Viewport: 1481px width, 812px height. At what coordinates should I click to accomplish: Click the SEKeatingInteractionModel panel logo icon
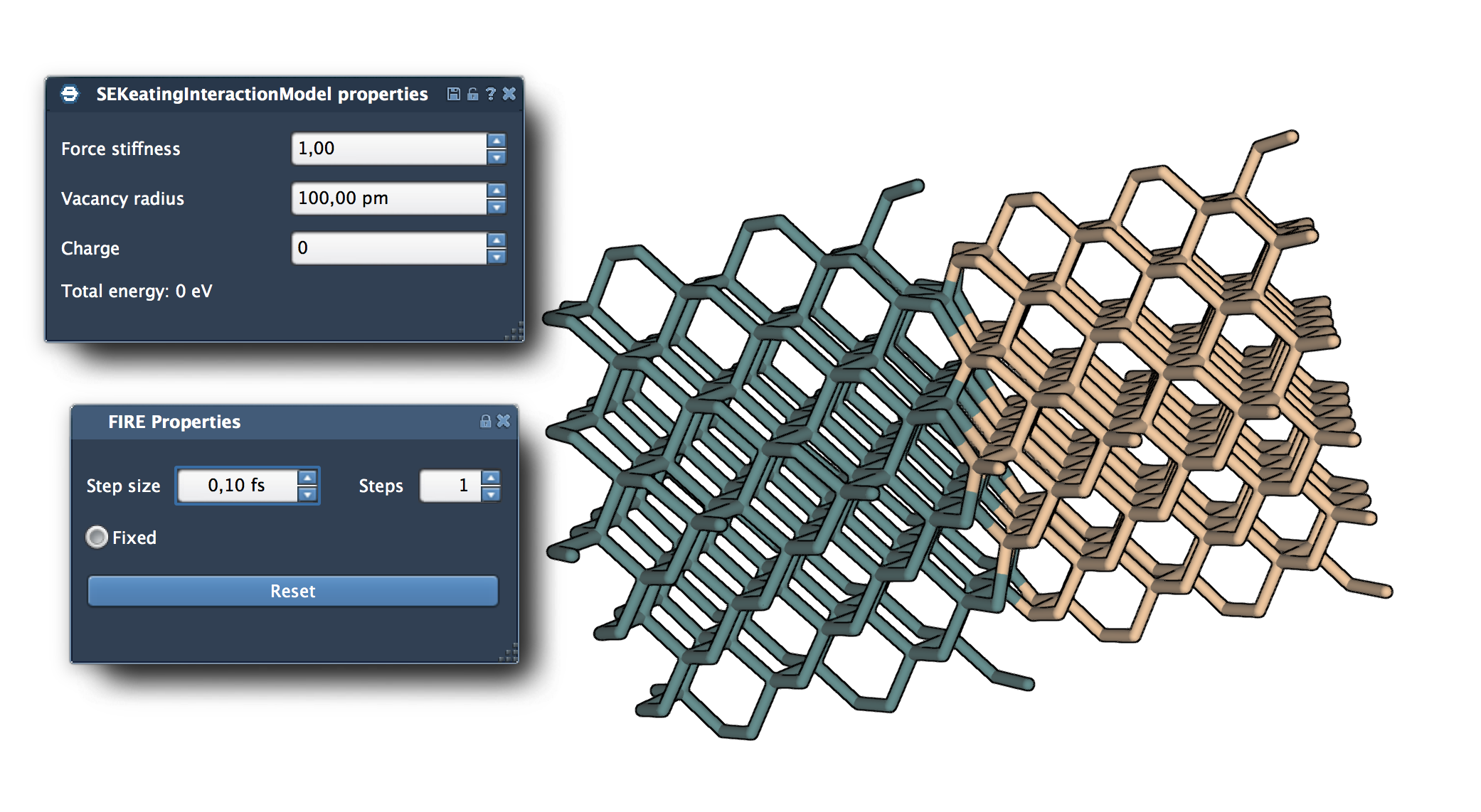pos(70,94)
